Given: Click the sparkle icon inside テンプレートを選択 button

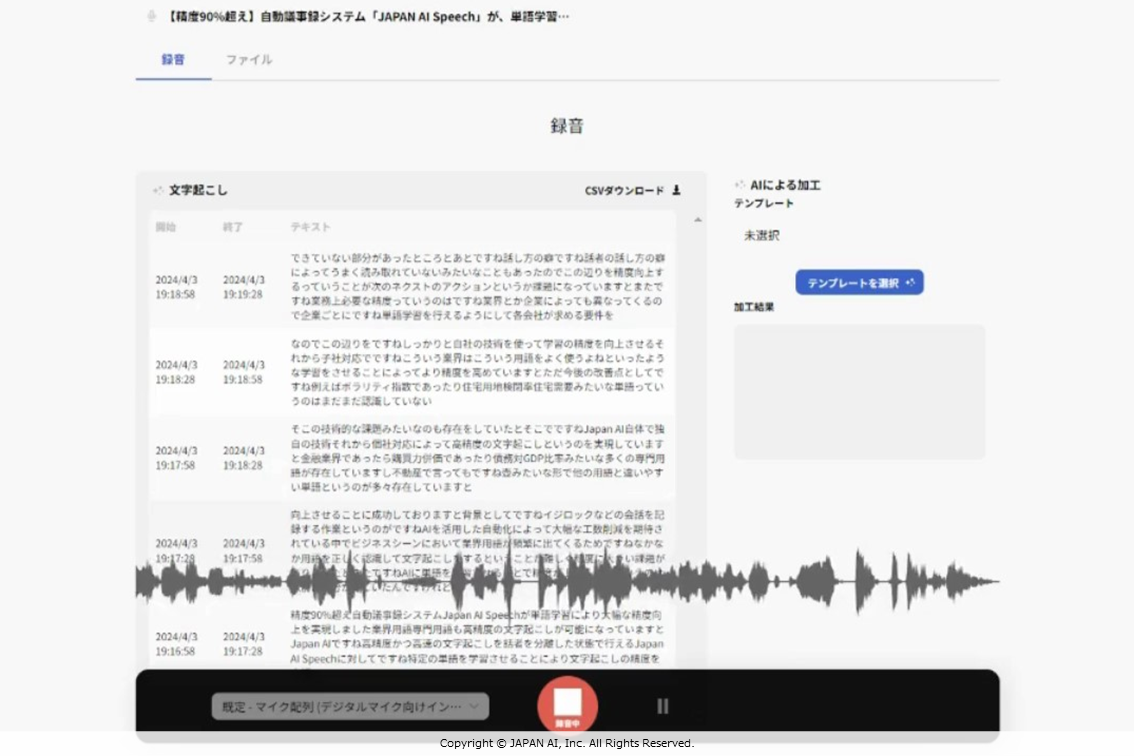Looking at the screenshot, I should click(x=910, y=282).
